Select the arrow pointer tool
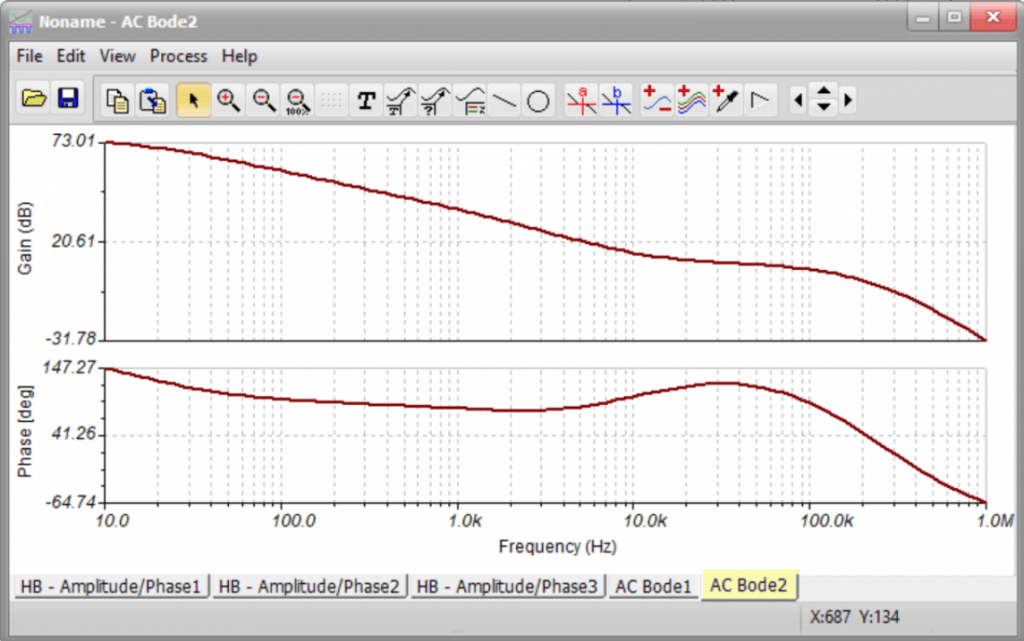This screenshot has height=641, width=1024. pyautogui.click(x=194, y=100)
